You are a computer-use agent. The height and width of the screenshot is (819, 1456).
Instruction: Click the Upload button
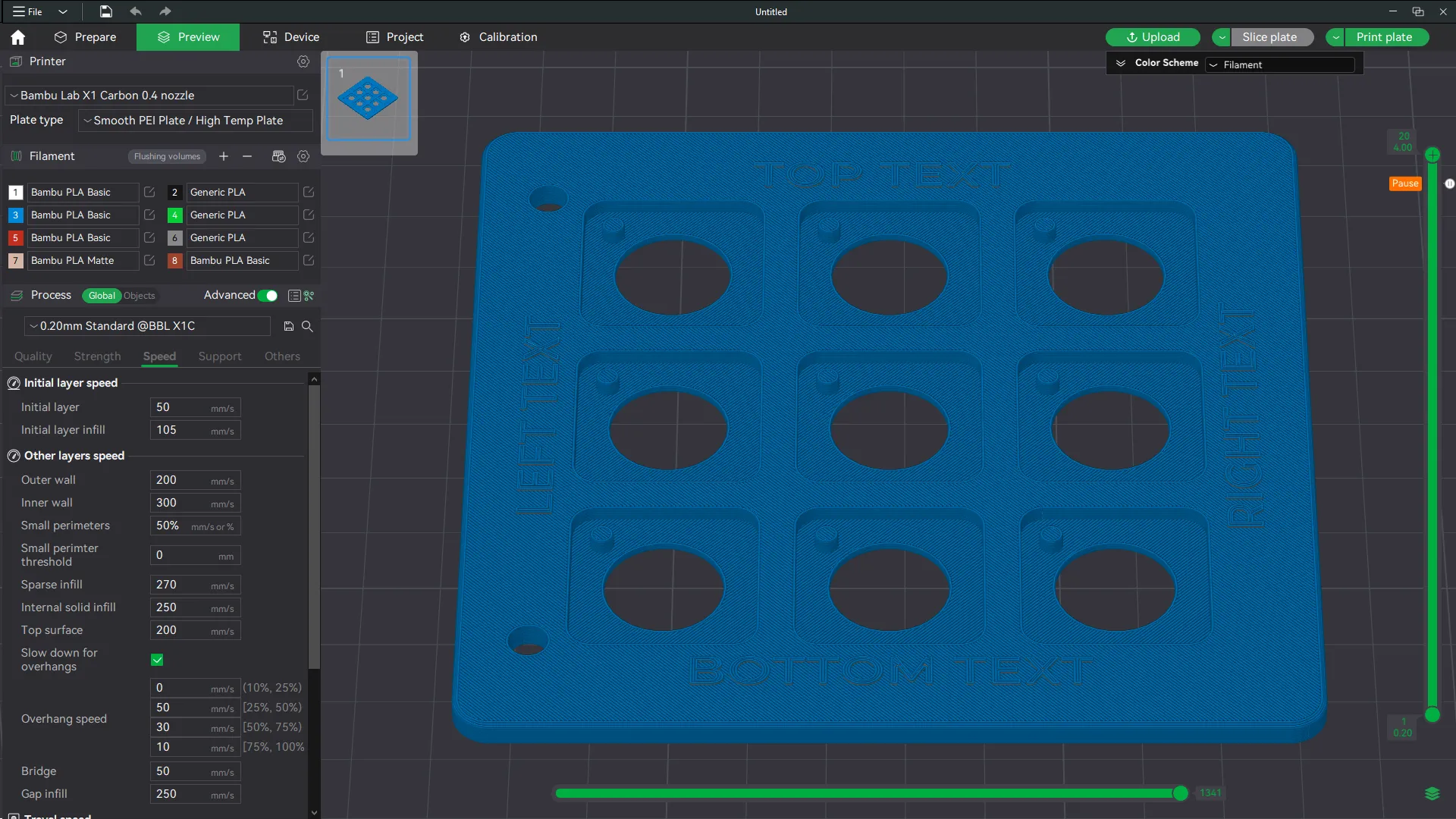coord(1153,37)
